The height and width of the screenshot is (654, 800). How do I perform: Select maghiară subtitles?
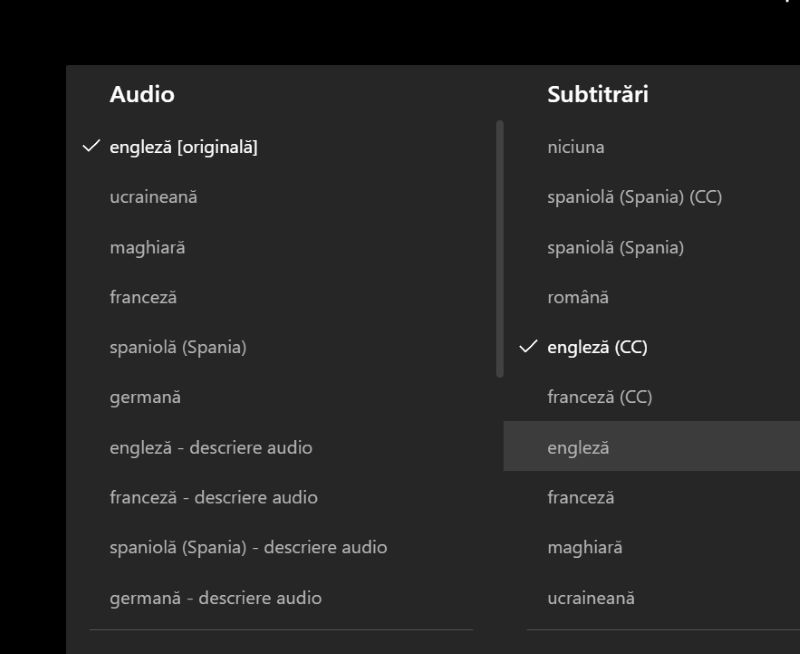585,547
